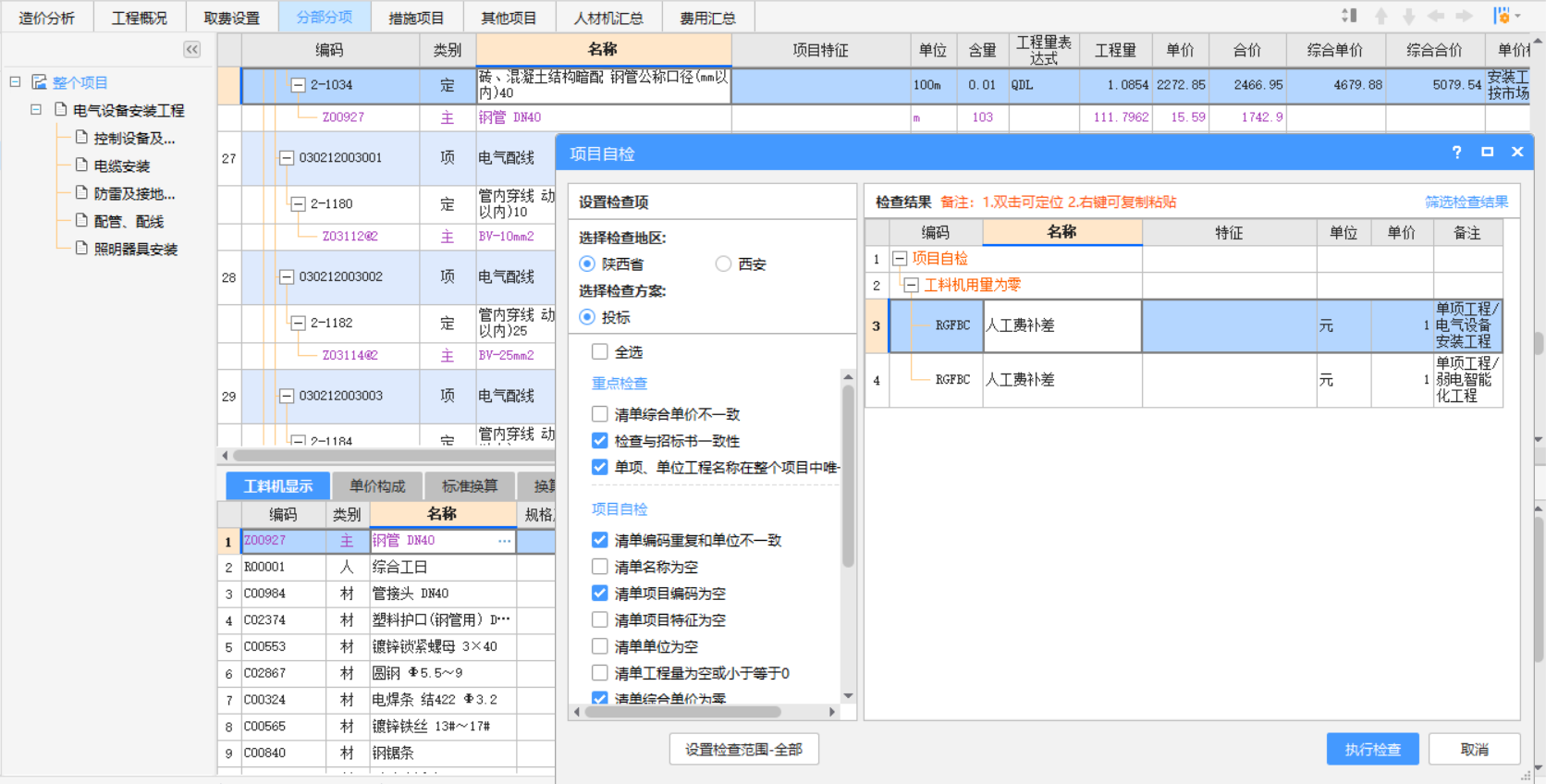This screenshot has height=784, width=1546.
Task: Uncheck 检查与招标书一致性 checkbox
Action: pyautogui.click(x=600, y=441)
